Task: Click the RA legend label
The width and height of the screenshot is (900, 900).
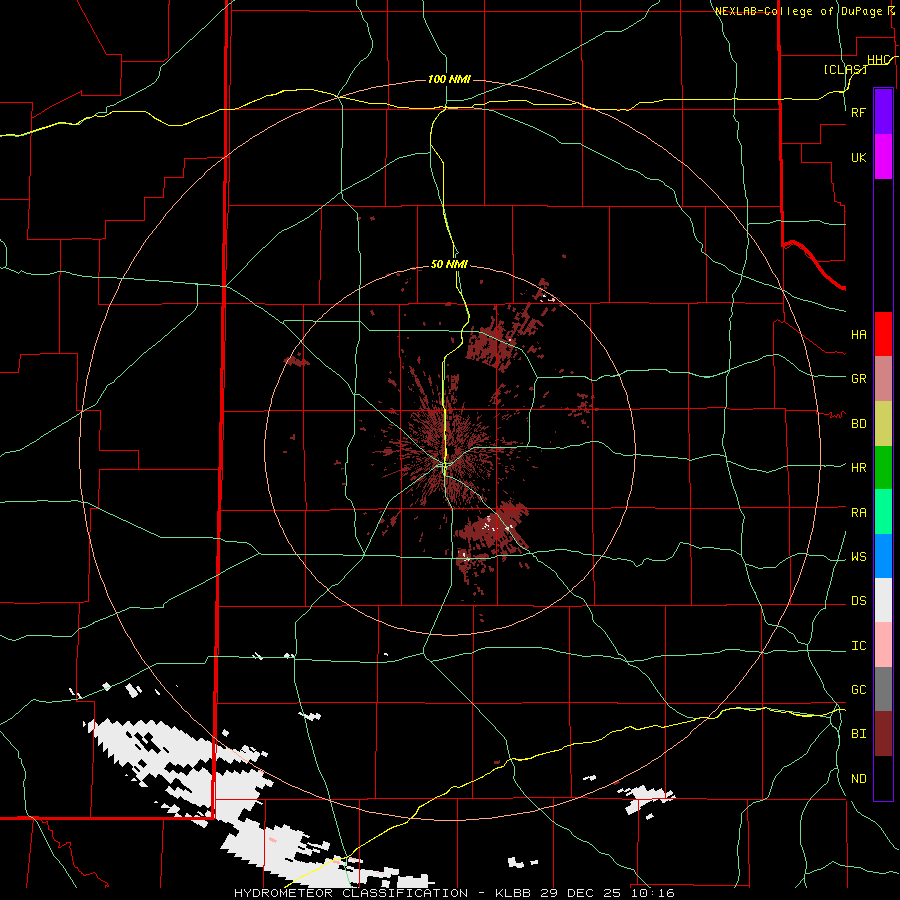Action: [858, 513]
